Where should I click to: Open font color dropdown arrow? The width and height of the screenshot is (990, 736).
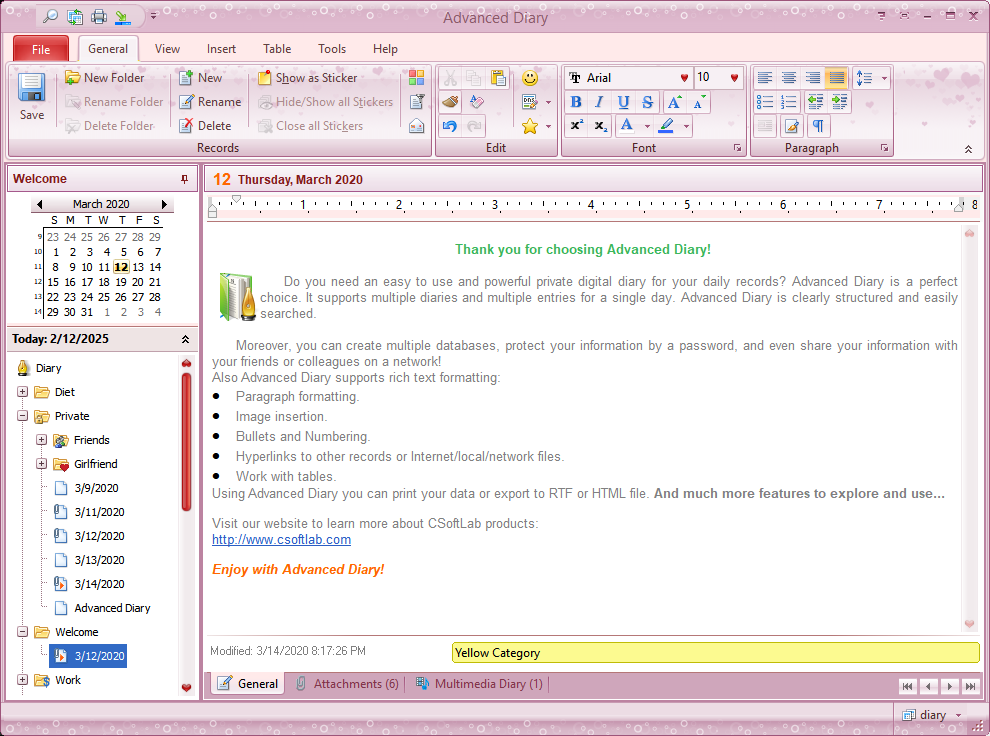click(647, 126)
